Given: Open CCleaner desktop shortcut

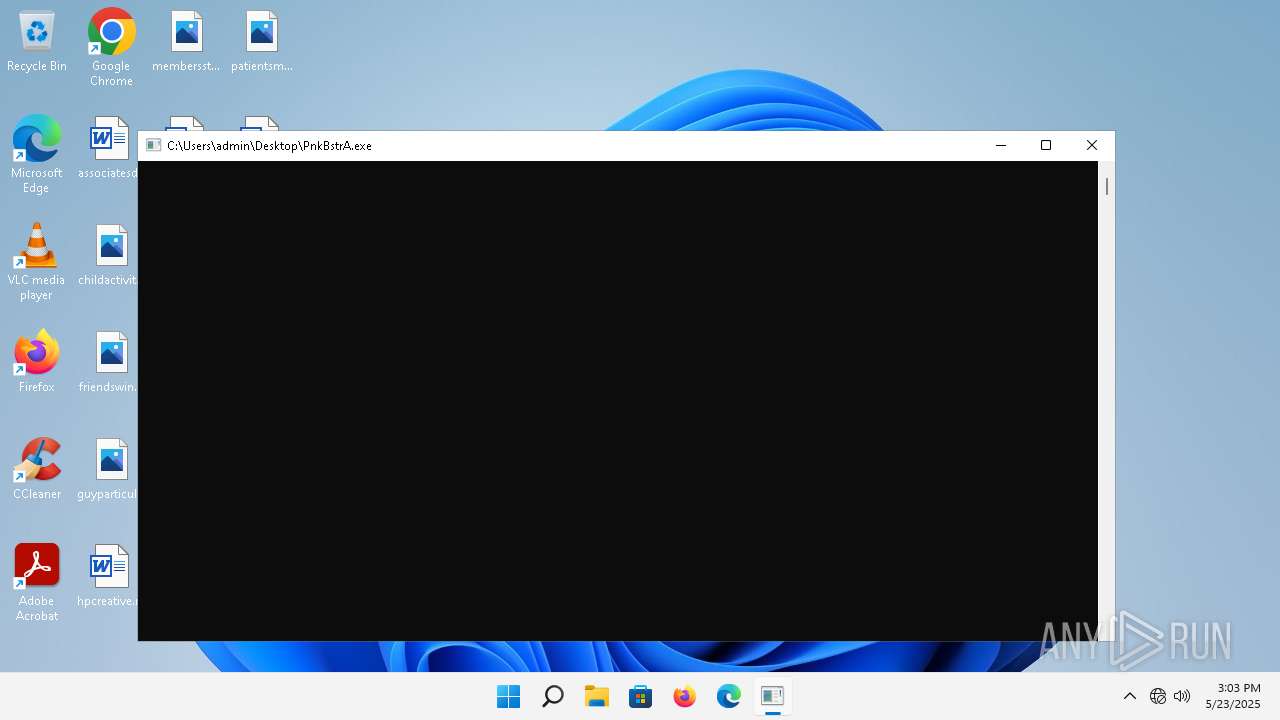Looking at the screenshot, I should coord(37,470).
